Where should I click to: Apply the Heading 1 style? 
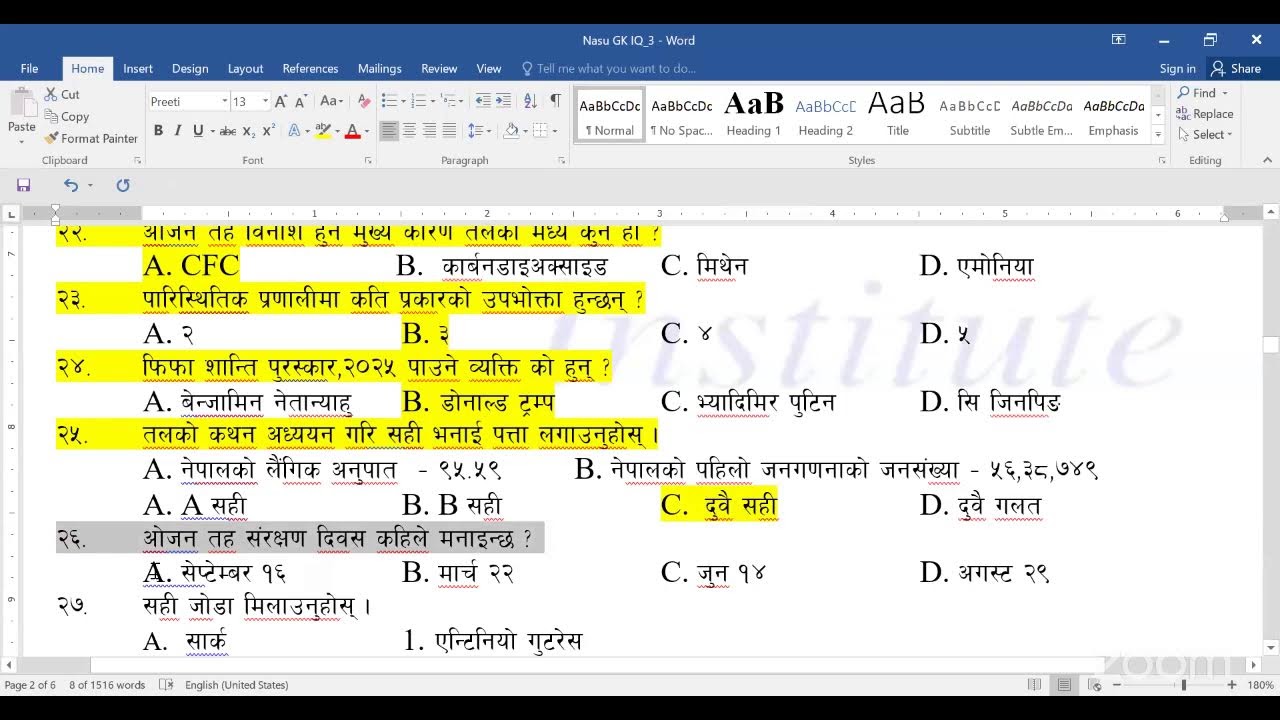[753, 116]
